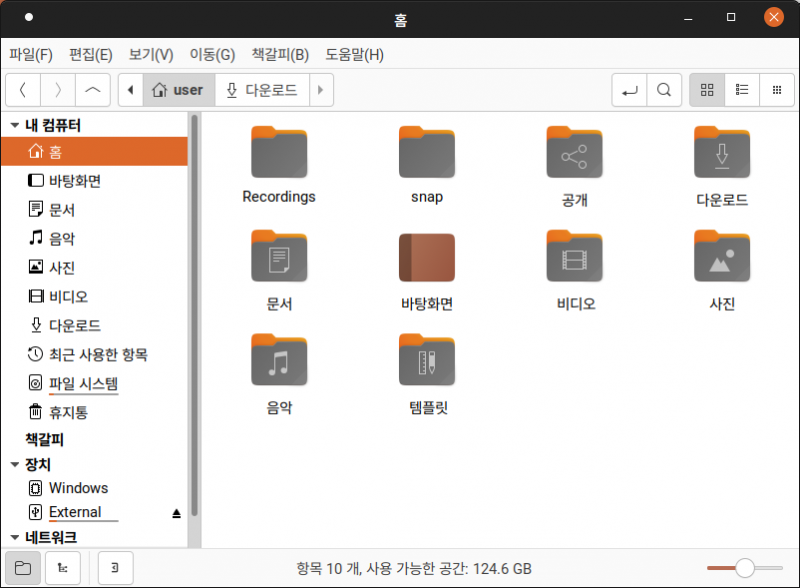Open the file search
The image size is (800, 588).
664,89
